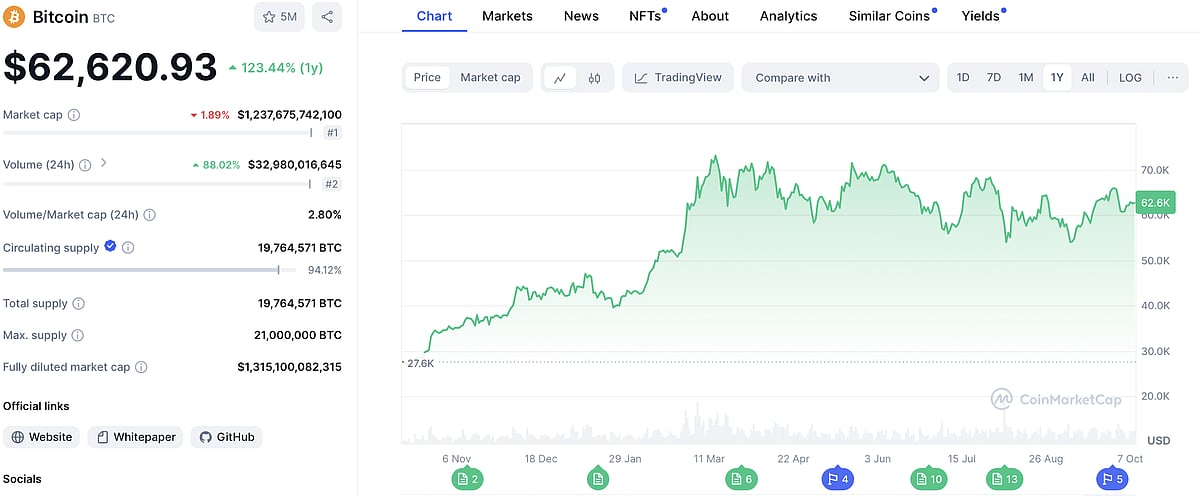Open blue flag marker with 5 events

[1113, 480]
